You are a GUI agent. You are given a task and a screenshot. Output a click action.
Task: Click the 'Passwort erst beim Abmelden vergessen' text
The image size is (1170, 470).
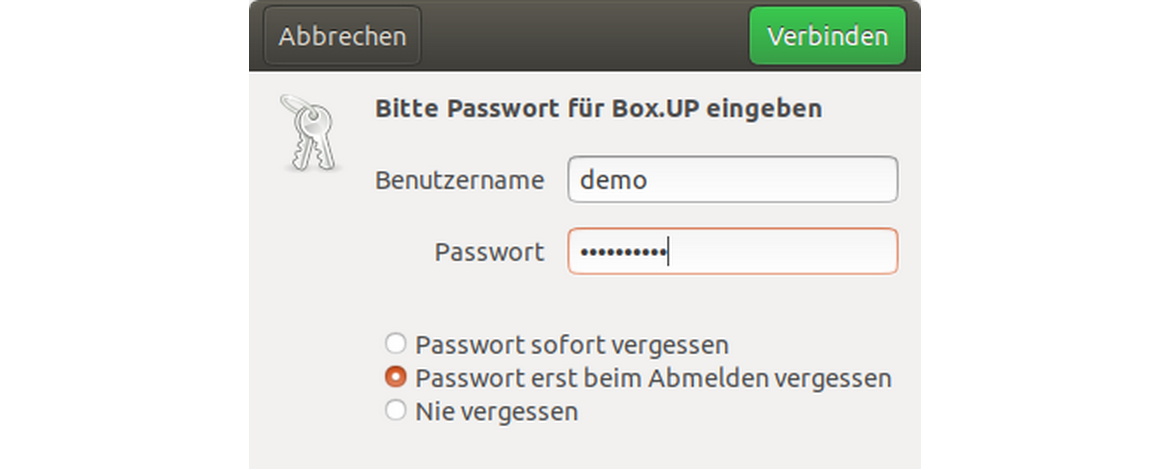tap(653, 378)
